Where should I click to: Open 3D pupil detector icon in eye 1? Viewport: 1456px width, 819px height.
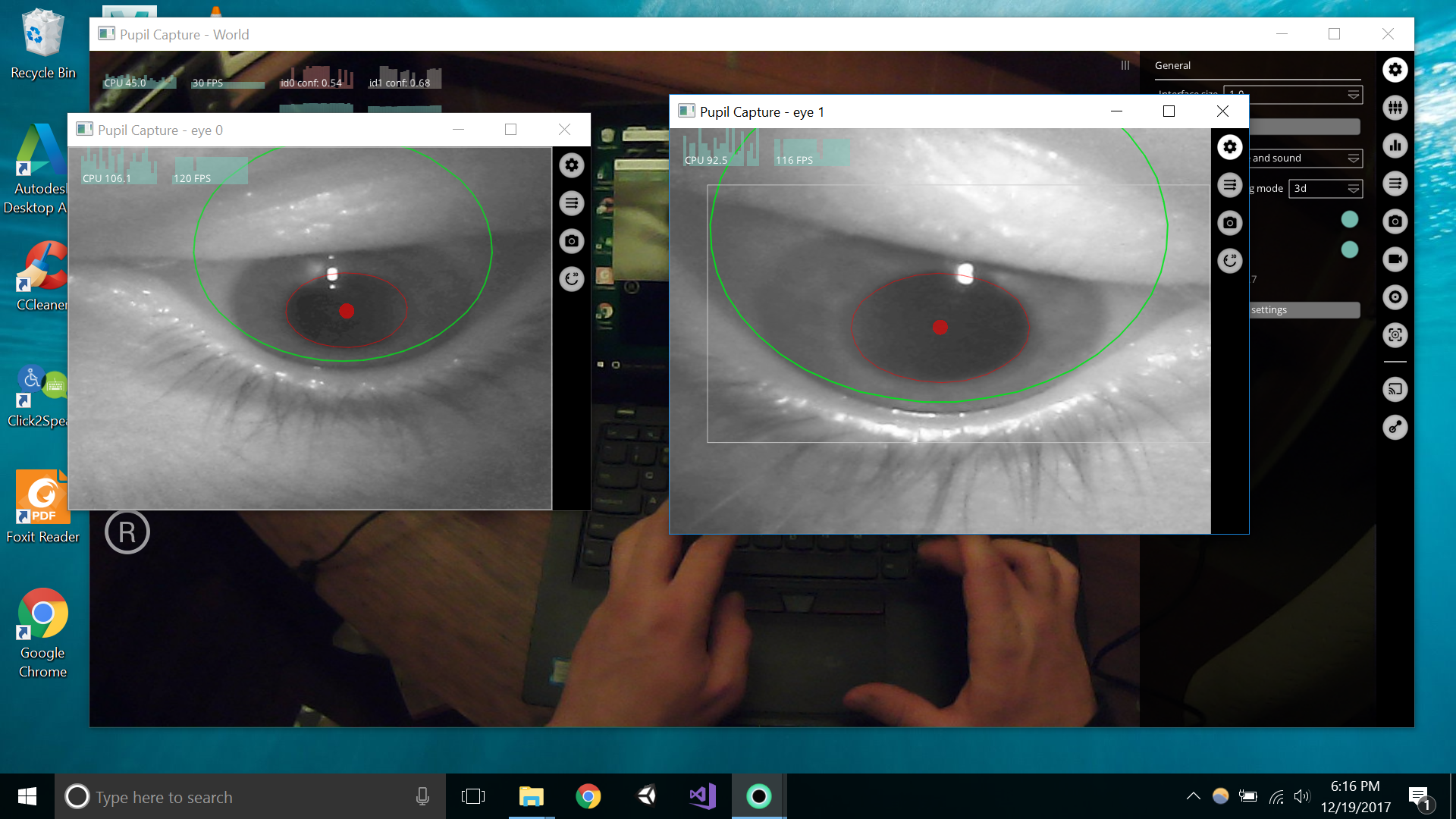[1230, 261]
